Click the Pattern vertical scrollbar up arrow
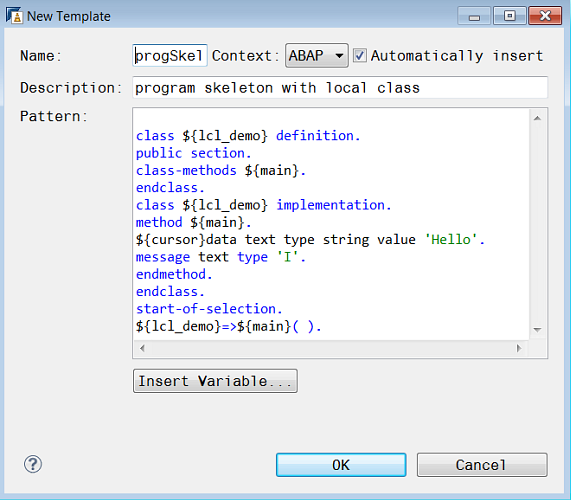Viewport: 571px width, 500px height. click(537, 118)
